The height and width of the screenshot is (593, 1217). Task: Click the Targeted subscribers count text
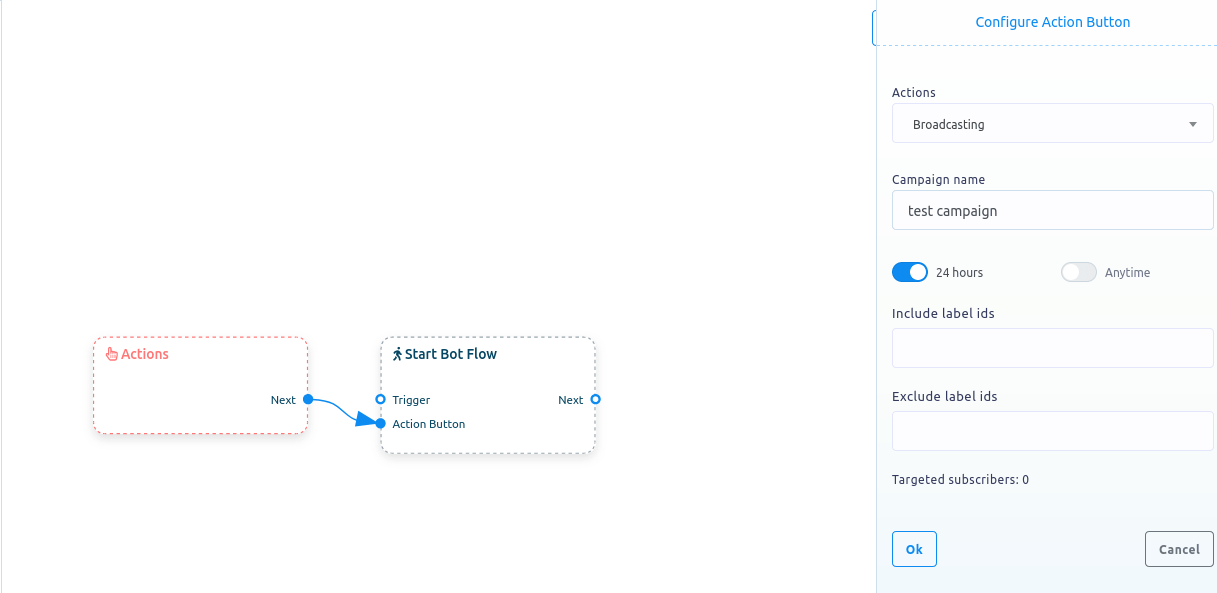(x=960, y=480)
